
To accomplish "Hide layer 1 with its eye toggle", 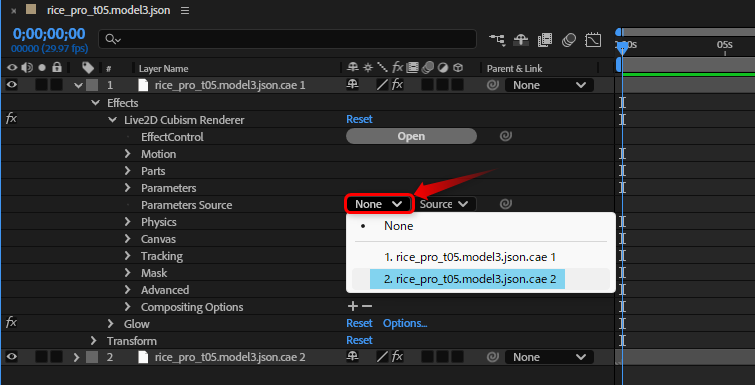I will (x=12, y=85).
